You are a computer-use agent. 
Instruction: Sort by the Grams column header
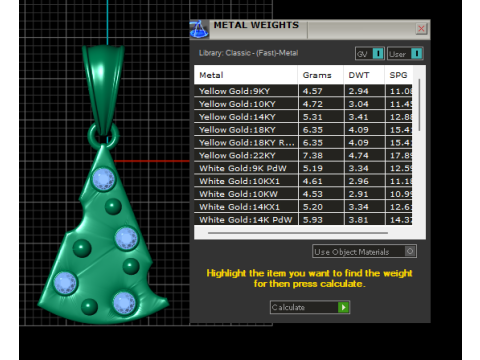(321, 75)
